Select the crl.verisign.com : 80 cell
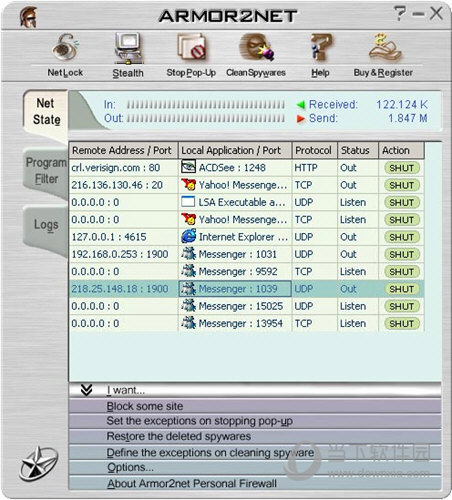Screen dimensions: 452x500 [x=124, y=168]
